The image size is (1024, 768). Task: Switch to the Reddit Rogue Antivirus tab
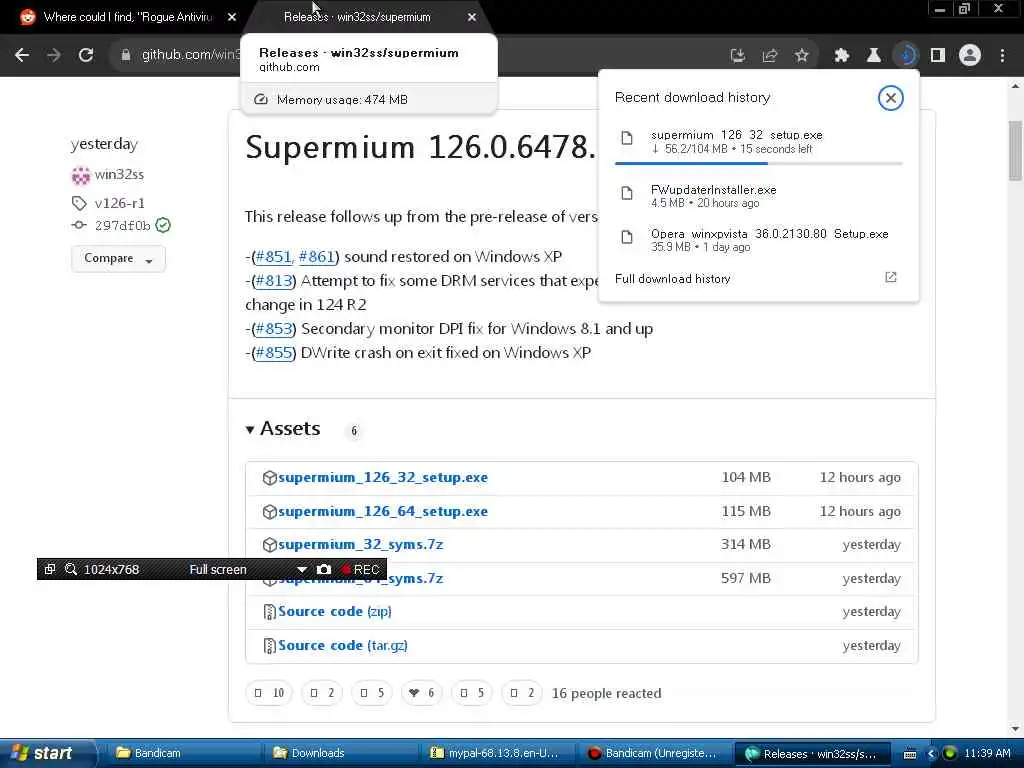point(128,18)
